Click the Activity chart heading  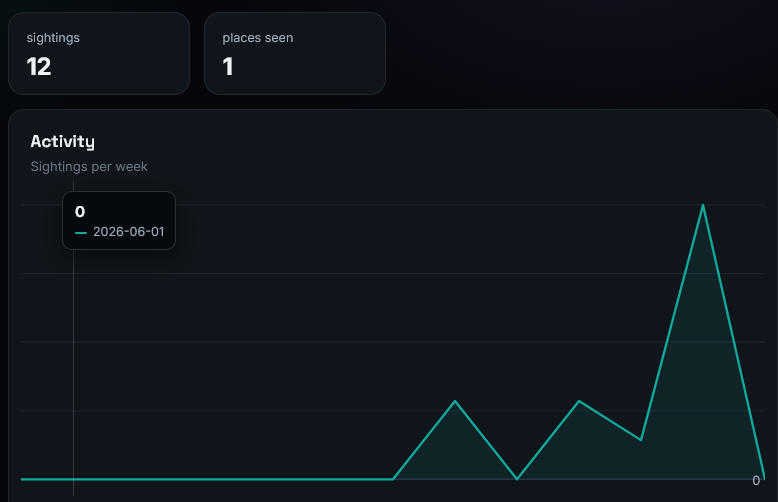click(63, 141)
